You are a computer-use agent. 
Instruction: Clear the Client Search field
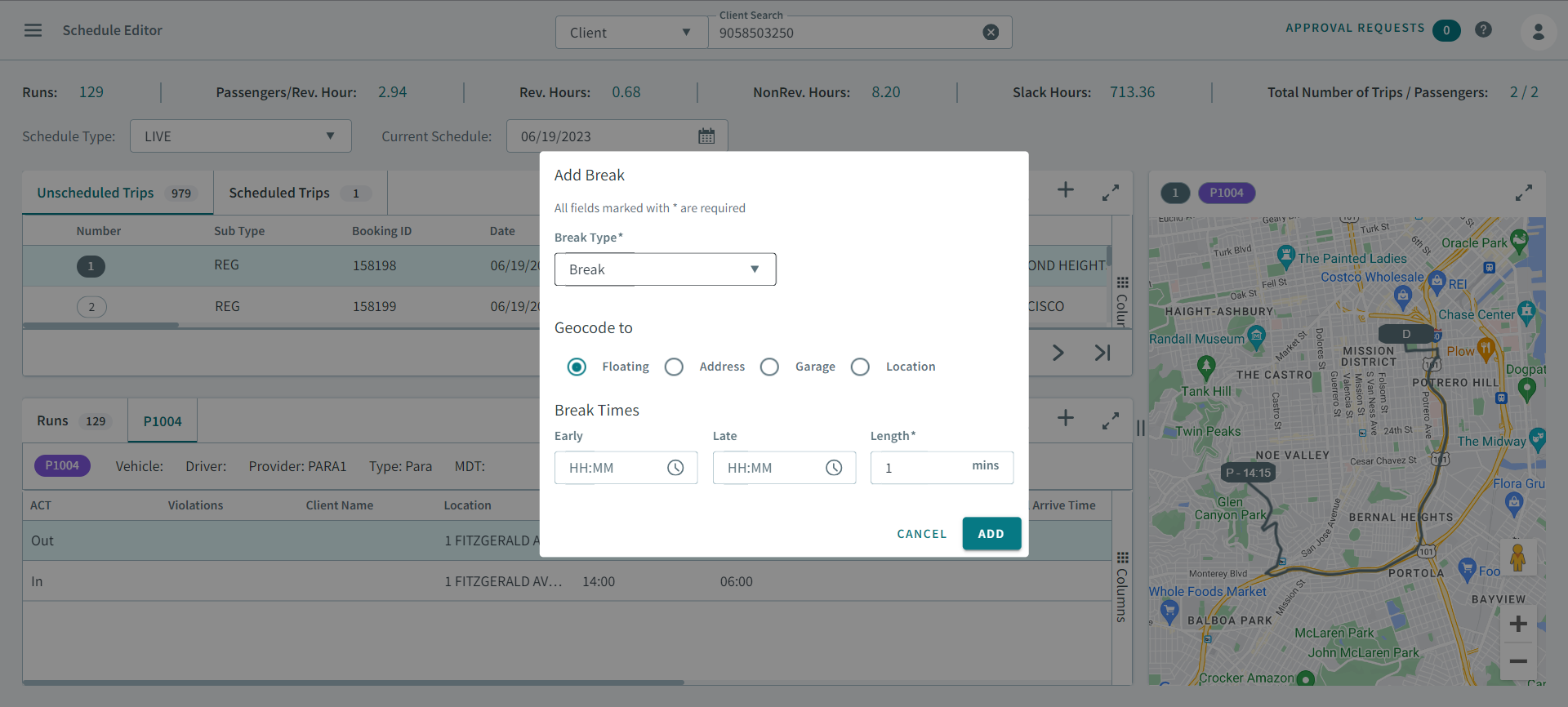pos(990,33)
